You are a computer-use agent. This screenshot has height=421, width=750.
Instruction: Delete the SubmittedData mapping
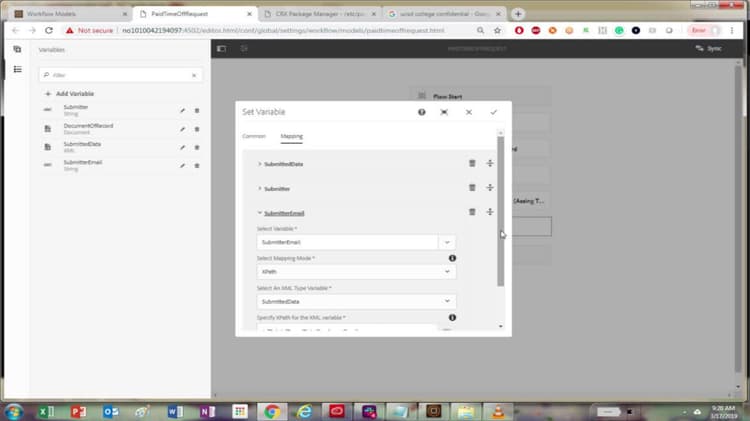coord(472,163)
